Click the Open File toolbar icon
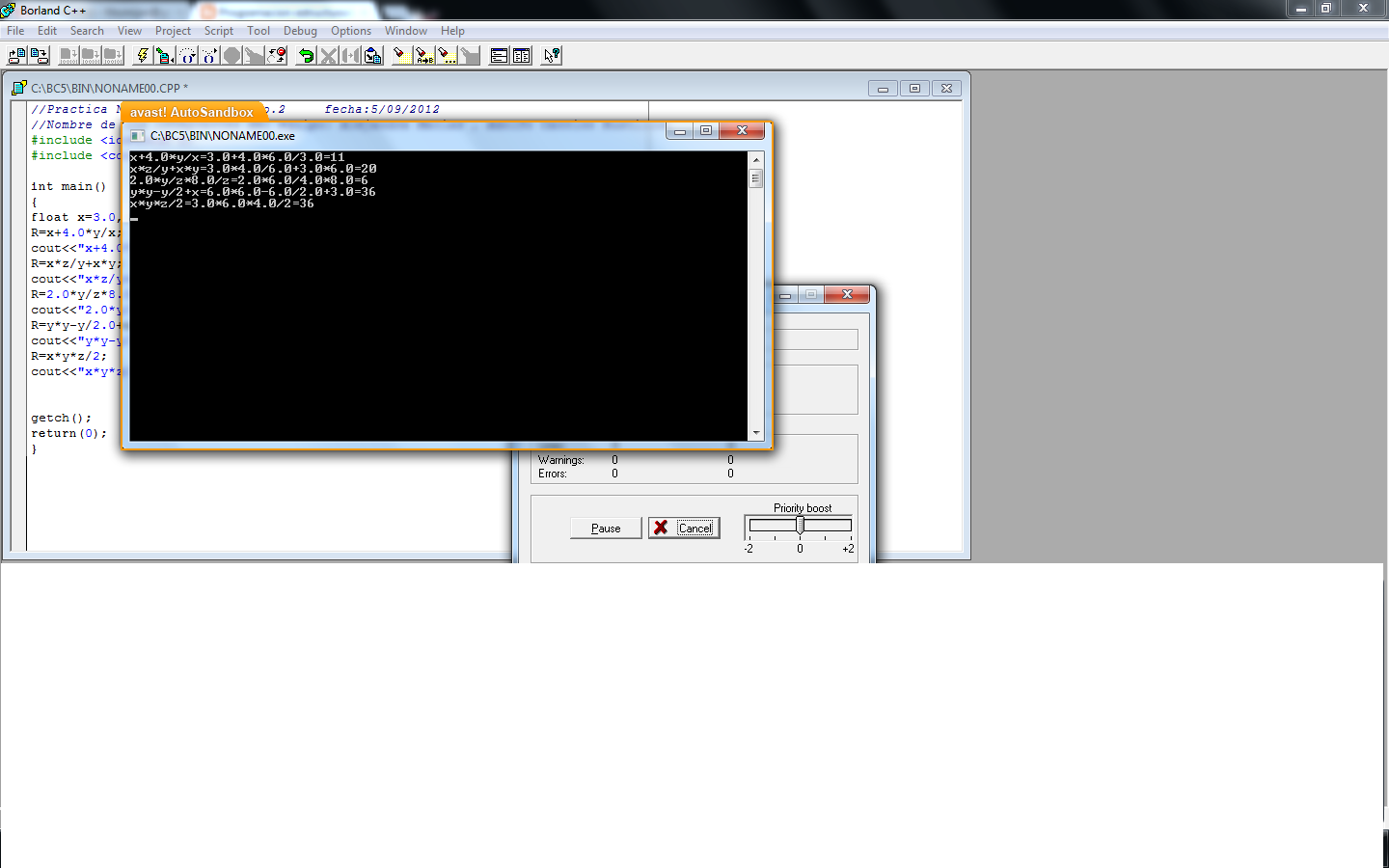 15,55
